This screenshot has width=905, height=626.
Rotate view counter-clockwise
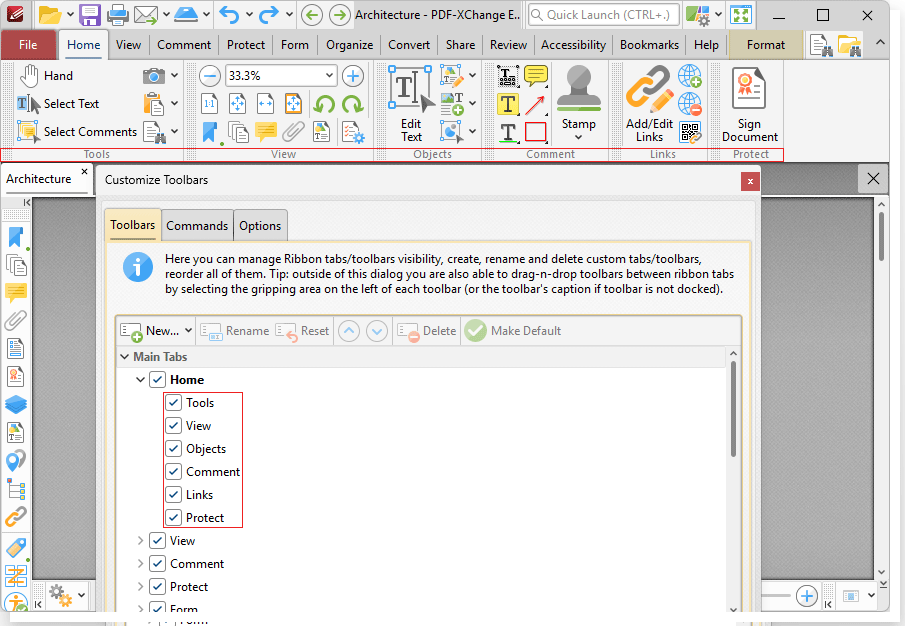pos(324,104)
